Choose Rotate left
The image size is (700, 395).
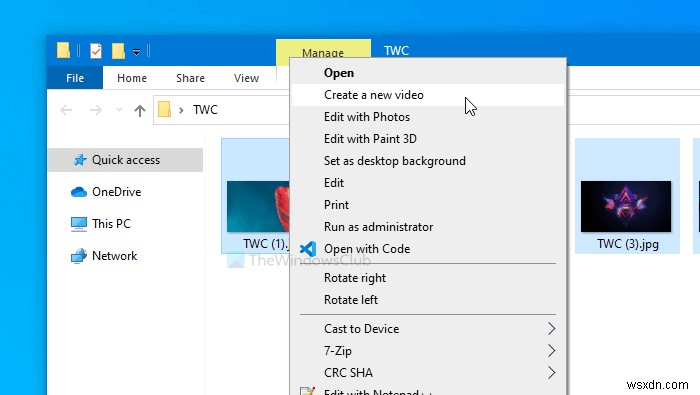(x=428, y=300)
